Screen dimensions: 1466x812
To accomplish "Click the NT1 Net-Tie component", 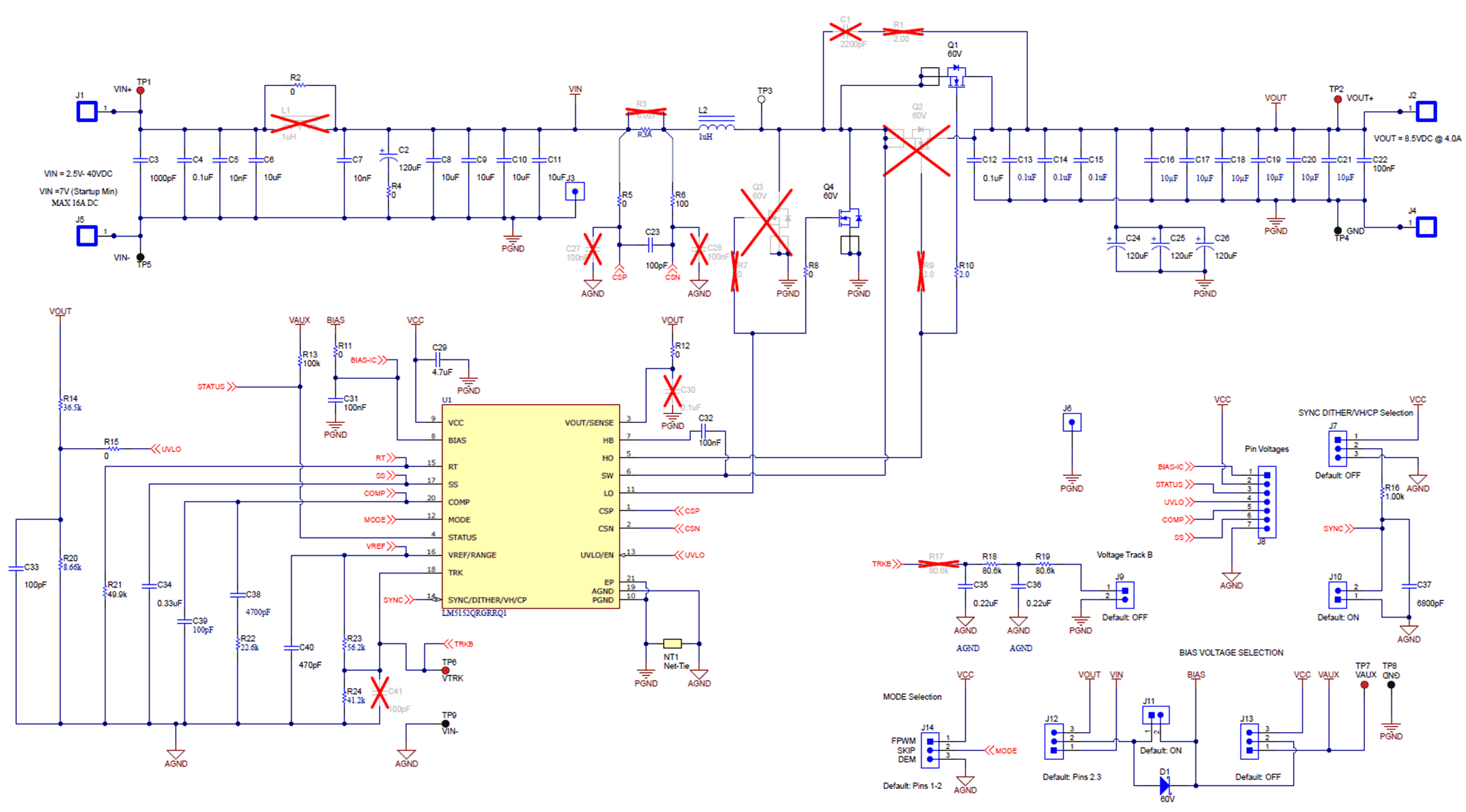I will [x=672, y=643].
